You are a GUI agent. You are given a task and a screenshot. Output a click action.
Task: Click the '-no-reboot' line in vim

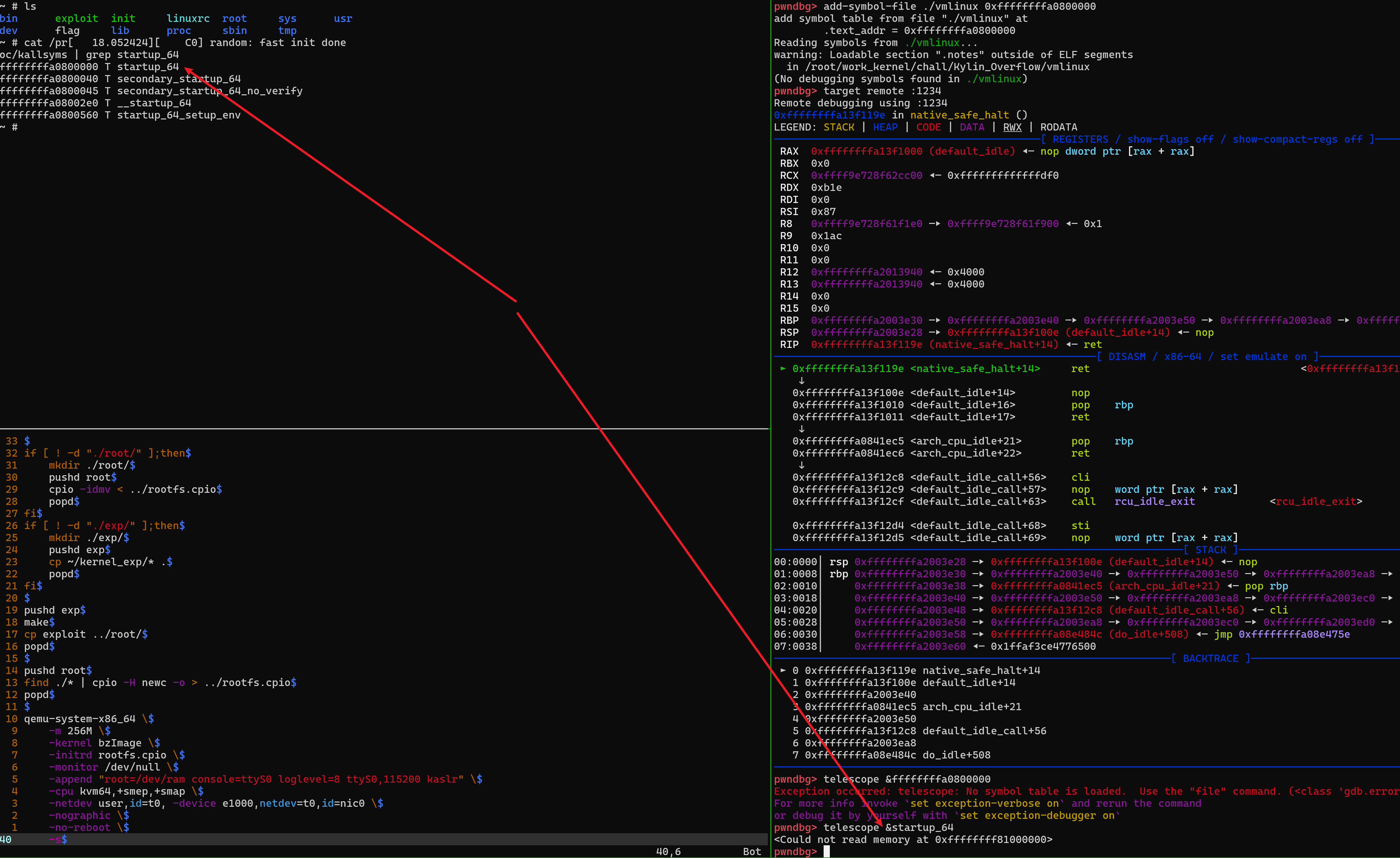click(89, 827)
